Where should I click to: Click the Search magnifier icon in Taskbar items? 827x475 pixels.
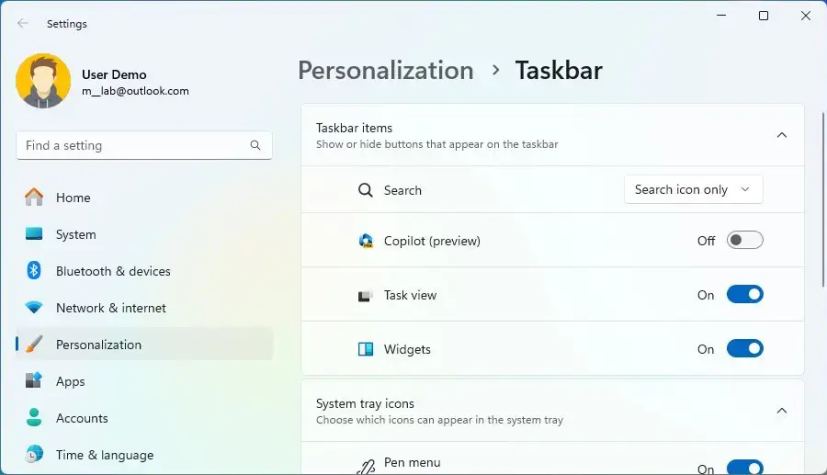click(365, 190)
